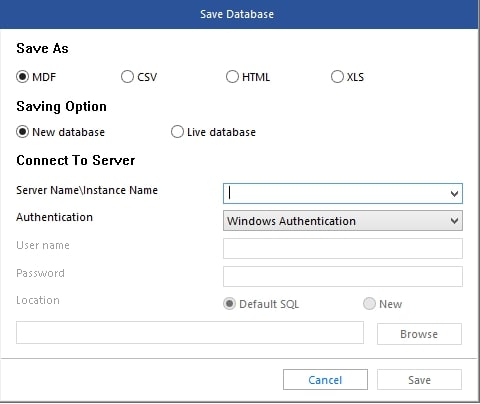Click the User name input field
480x404 pixels.
[x=343, y=248]
